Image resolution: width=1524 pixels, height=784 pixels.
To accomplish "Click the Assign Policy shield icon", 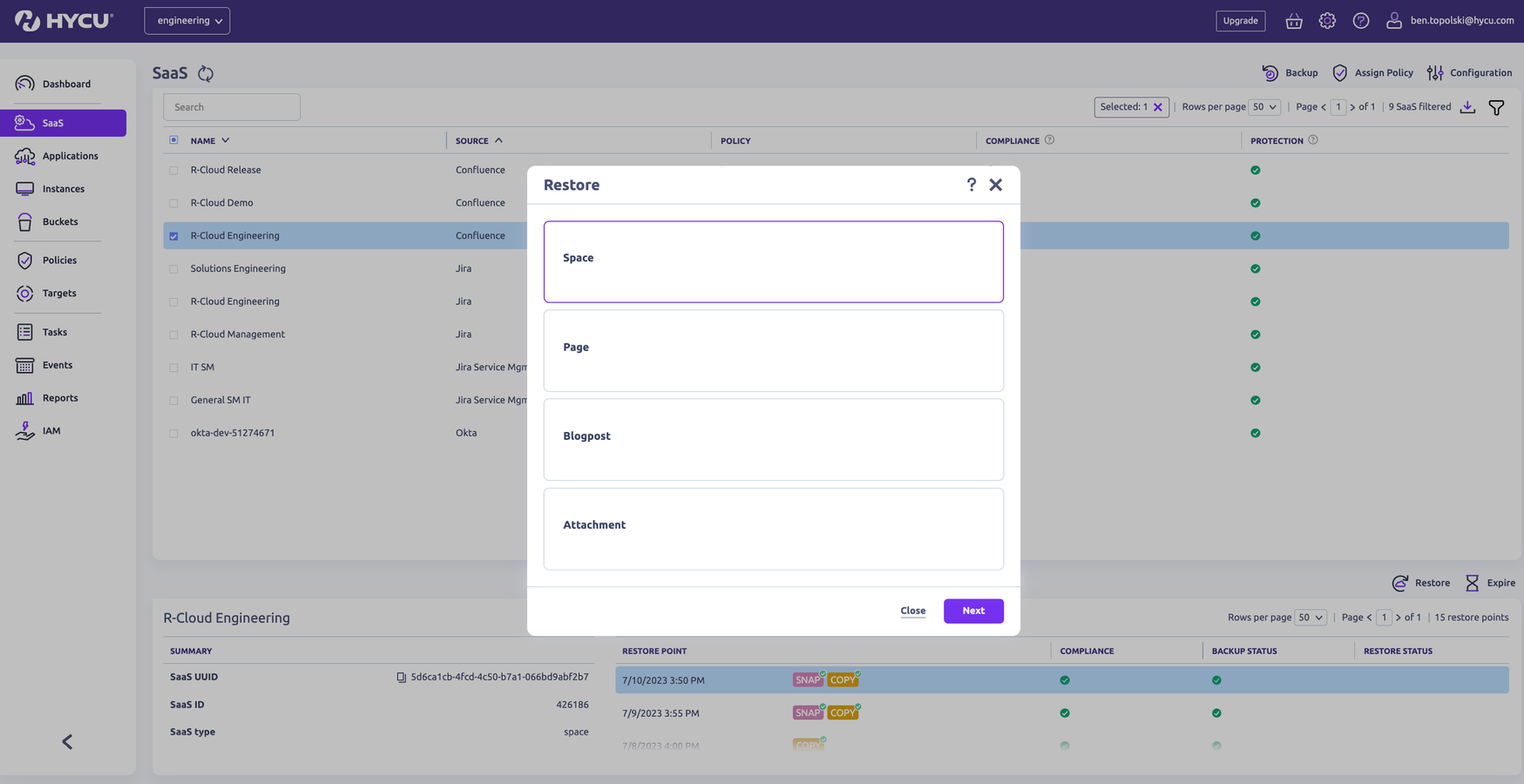I will (x=1340, y=73).
